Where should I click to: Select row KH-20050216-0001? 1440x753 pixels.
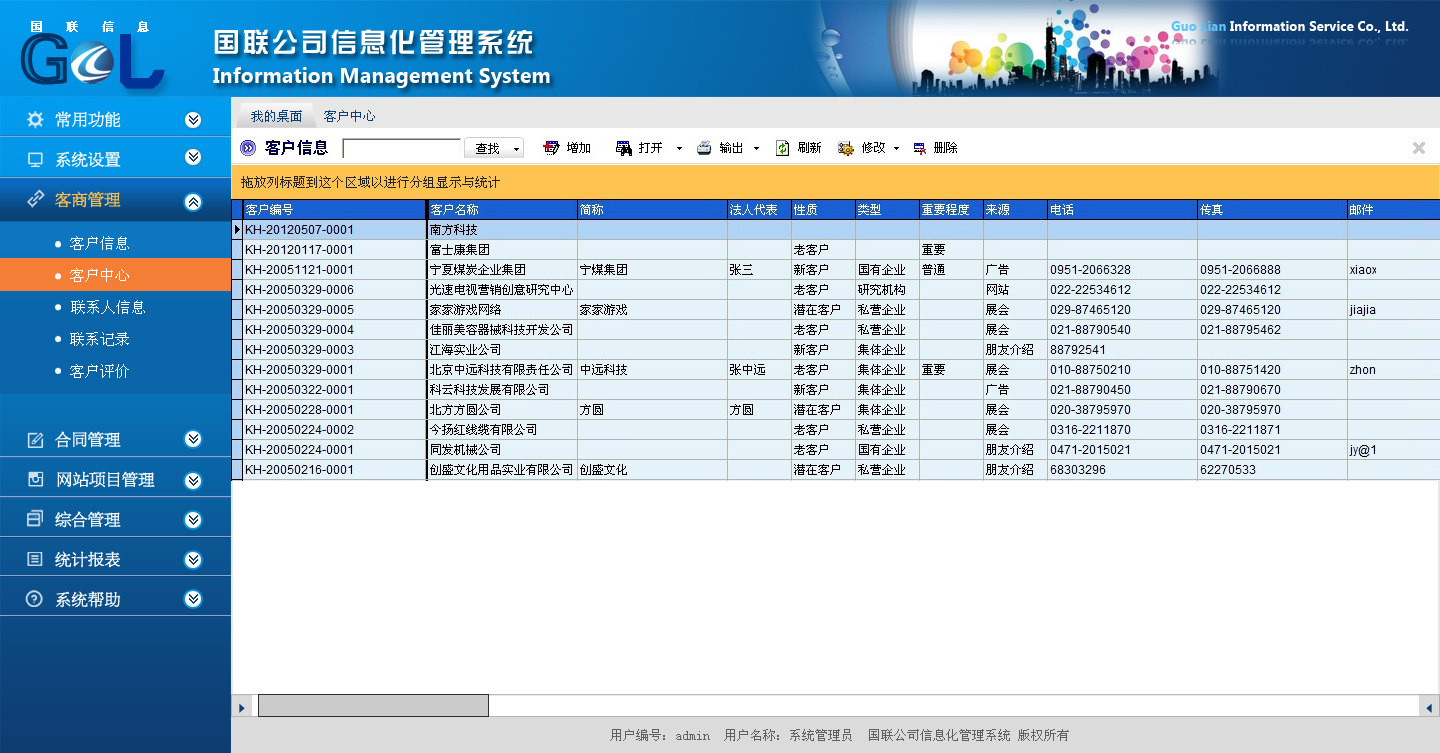[836, 470]
